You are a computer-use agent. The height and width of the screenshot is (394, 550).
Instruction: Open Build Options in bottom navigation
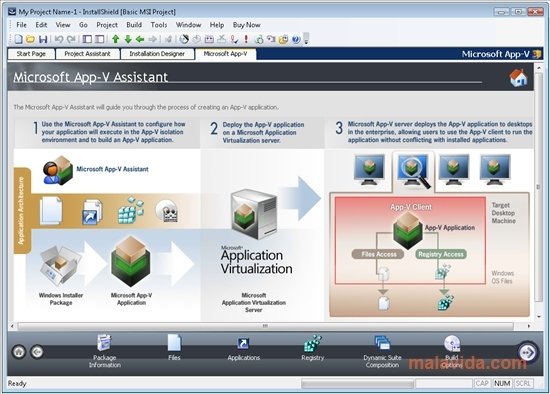[x=452, y=352]
